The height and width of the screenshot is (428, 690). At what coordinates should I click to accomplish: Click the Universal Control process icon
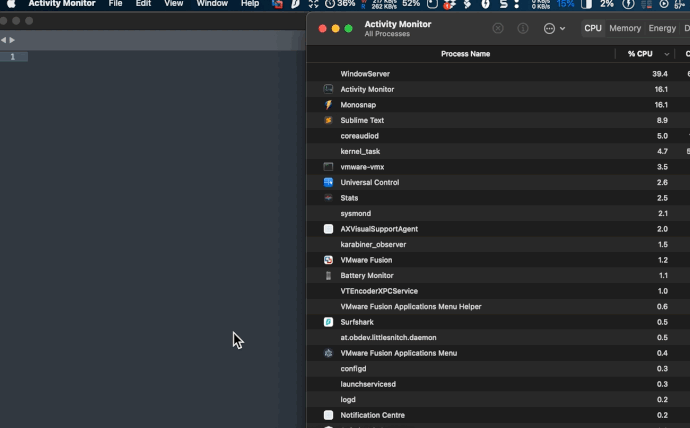click(328, 183)
